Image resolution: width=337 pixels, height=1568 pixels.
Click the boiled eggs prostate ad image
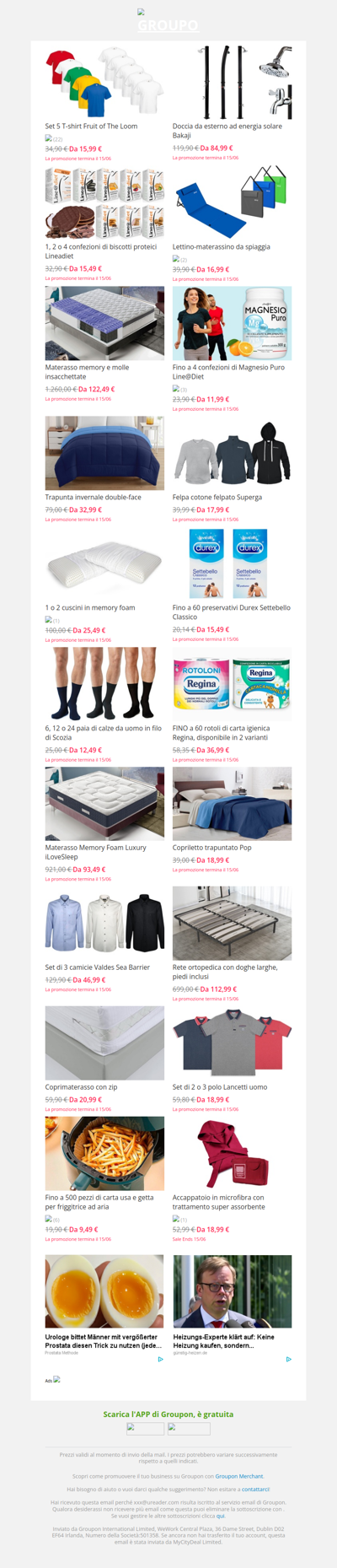pos(104,1291)
